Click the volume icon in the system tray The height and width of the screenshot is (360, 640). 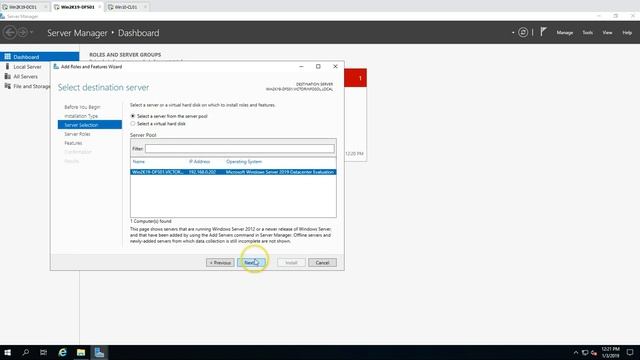coord(594,353)
